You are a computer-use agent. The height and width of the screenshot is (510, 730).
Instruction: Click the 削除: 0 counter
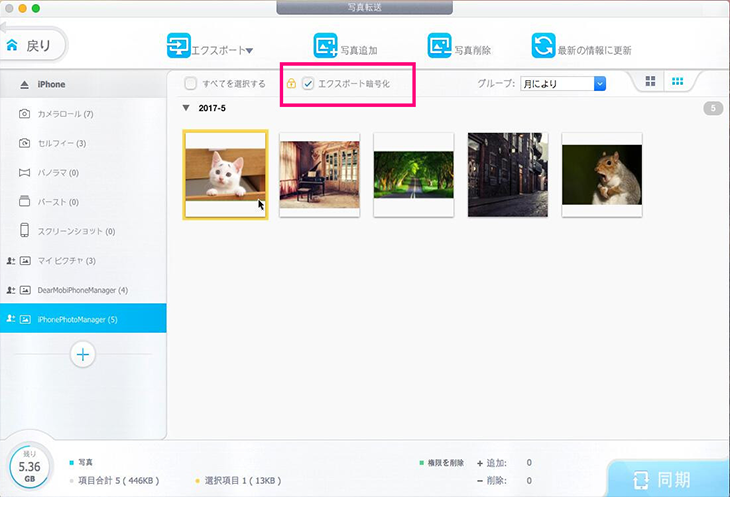(504, 481)
